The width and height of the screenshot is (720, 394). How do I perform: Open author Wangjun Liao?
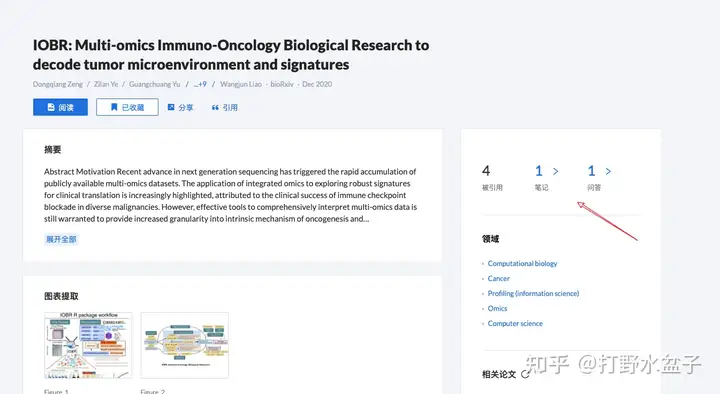pyautogui.click(x=241, y=84)
